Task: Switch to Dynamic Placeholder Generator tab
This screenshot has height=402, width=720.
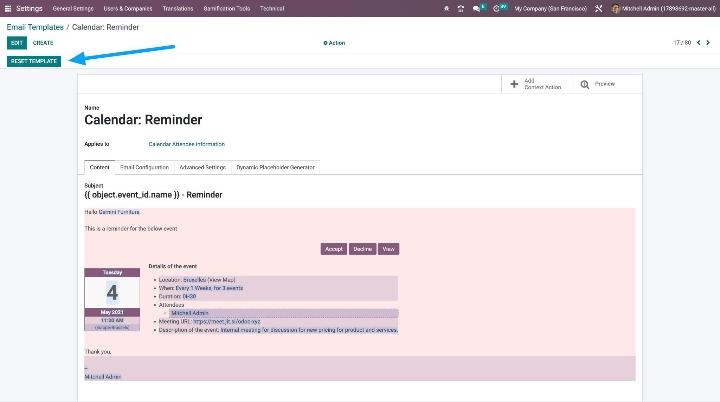Action: click(x=275, y=167)
